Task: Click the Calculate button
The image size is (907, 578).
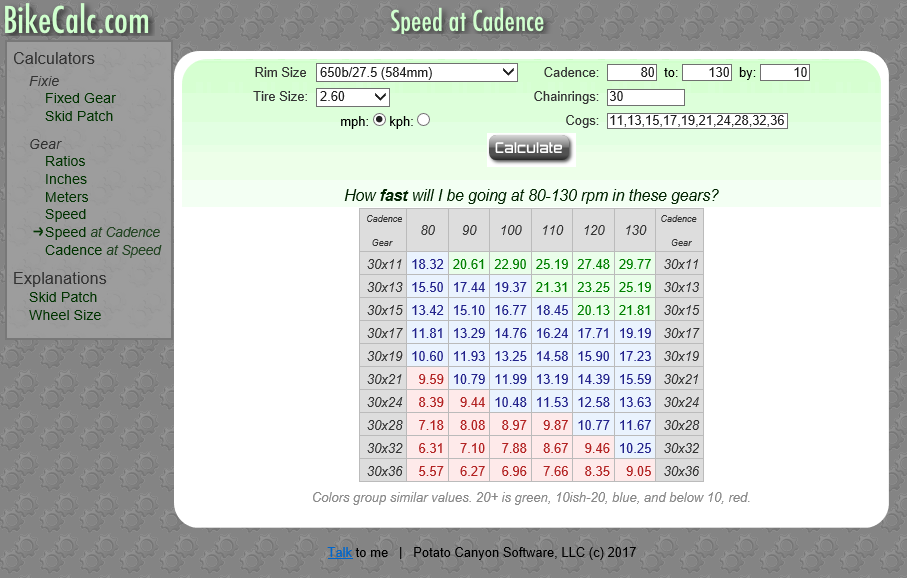Action: click(530, 149)
